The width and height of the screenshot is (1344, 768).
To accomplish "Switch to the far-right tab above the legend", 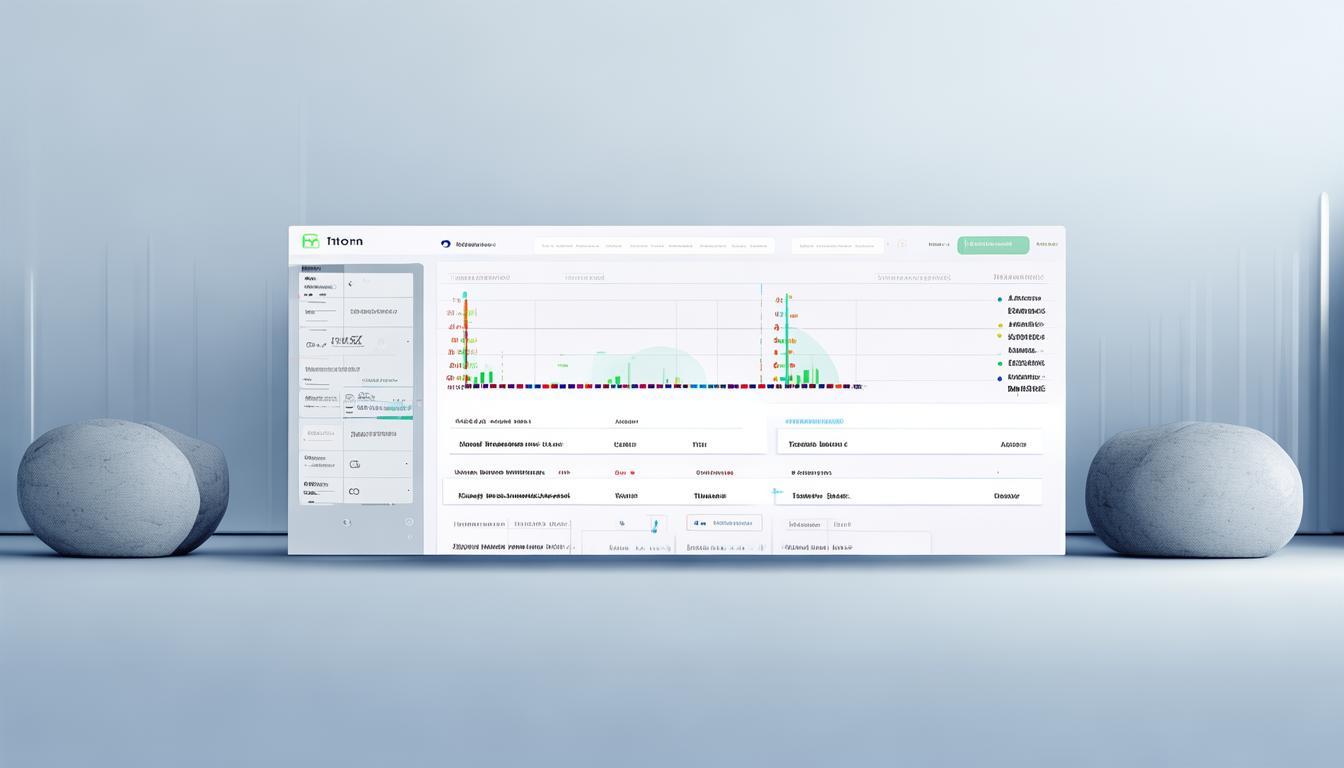I will click(x=1018, y=278).
